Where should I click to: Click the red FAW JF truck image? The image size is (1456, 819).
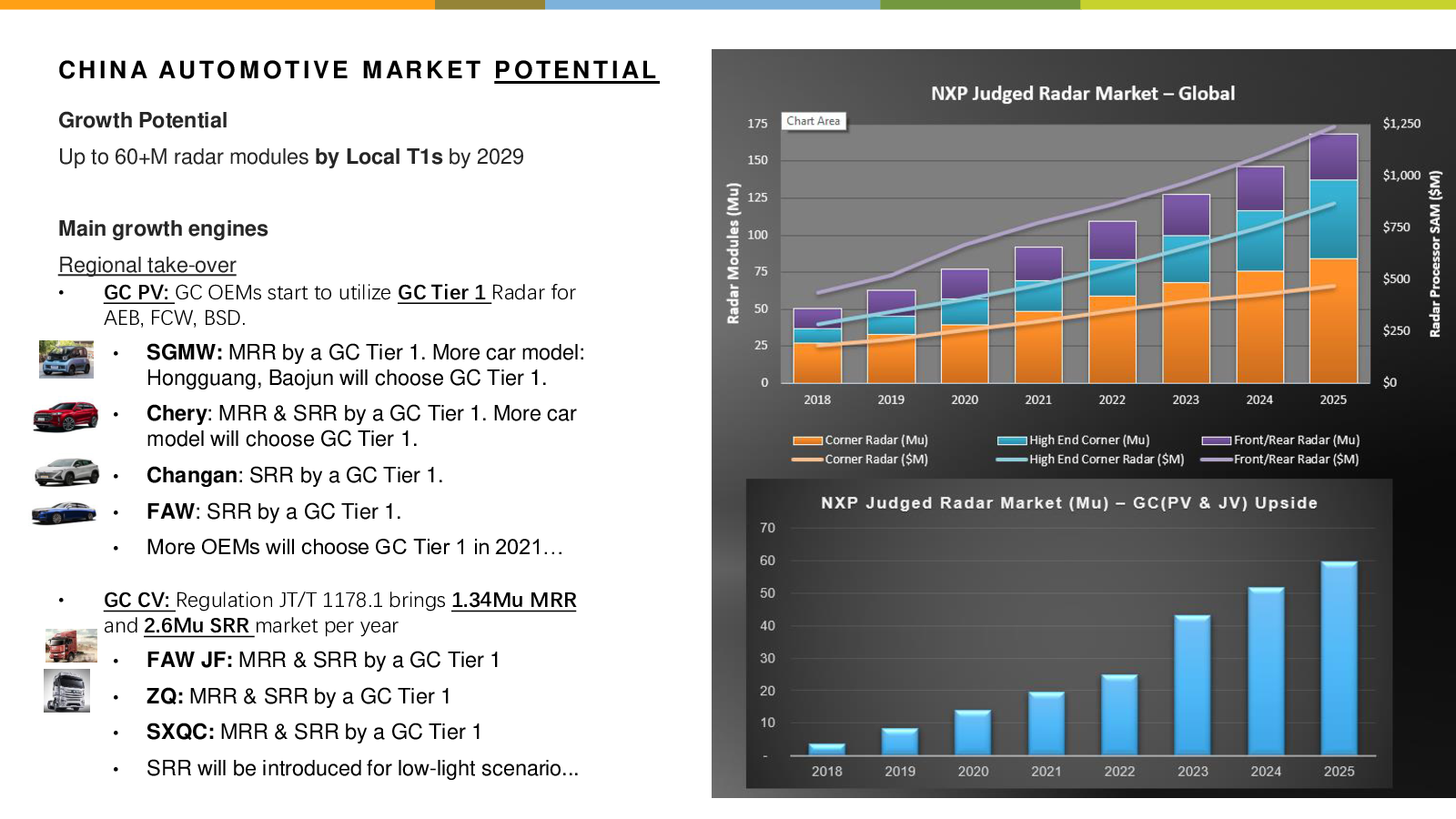pyautogui.click(x=71, y=645)
